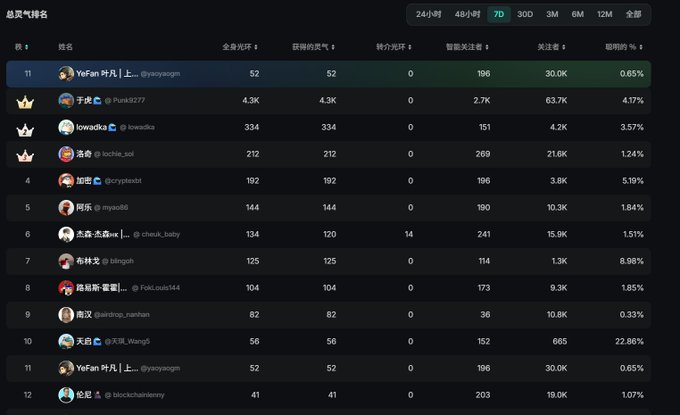This screenshot has width=680, height=415.
Task: Click the small badge next to 伦尼
Action: pos(98,395)
